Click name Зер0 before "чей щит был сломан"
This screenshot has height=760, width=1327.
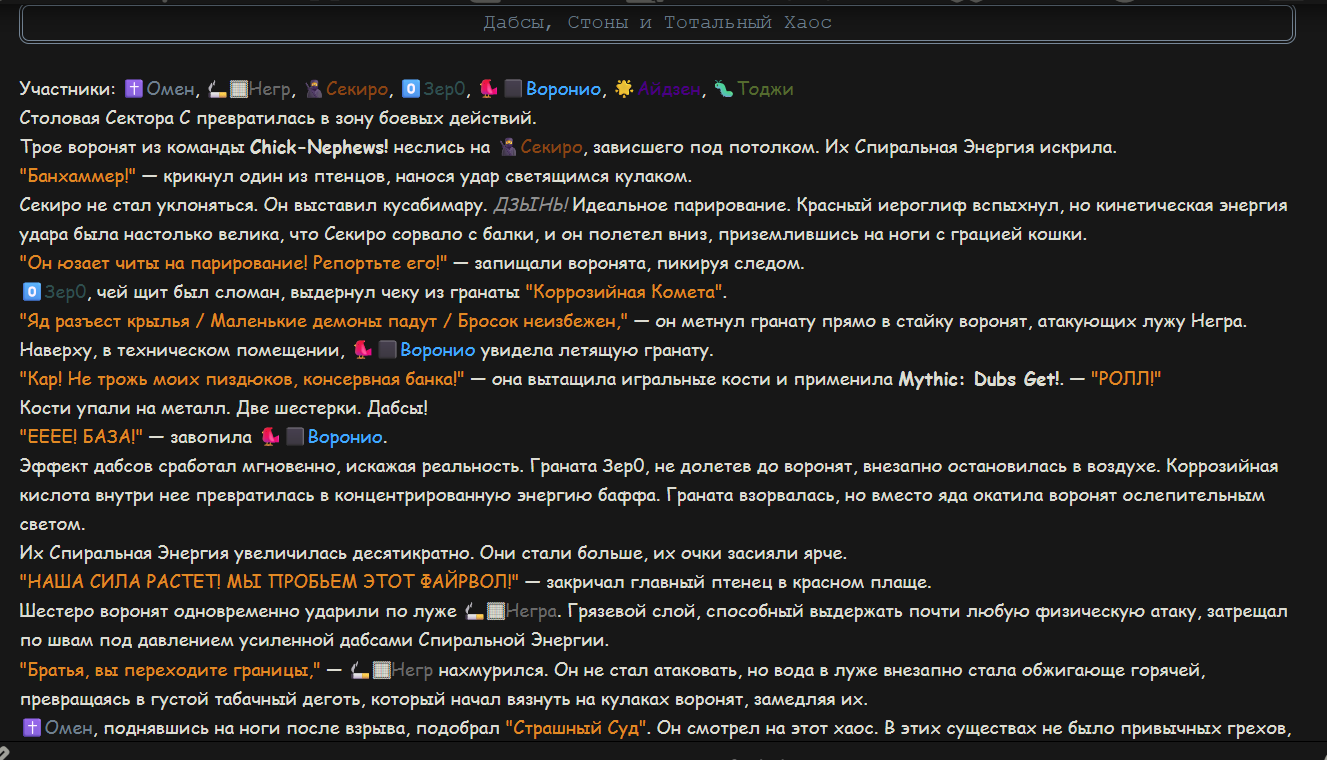pyautogui.click(x=65, y=293)
